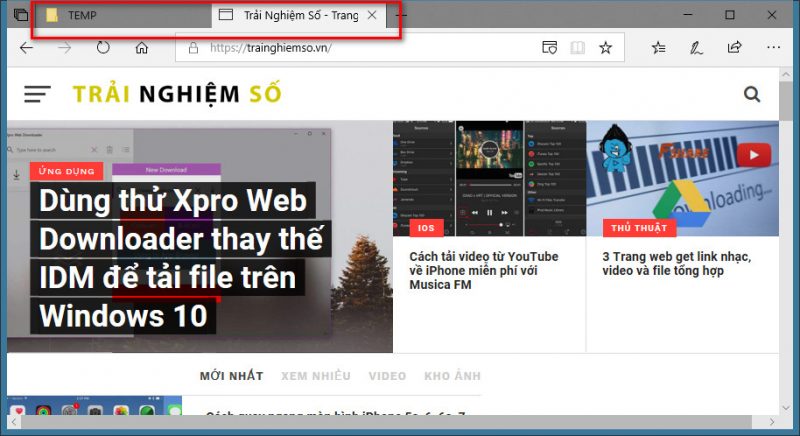This screenshot has height=436, width=800.
Task: Open a new tab with plus button
Action: 402,15
